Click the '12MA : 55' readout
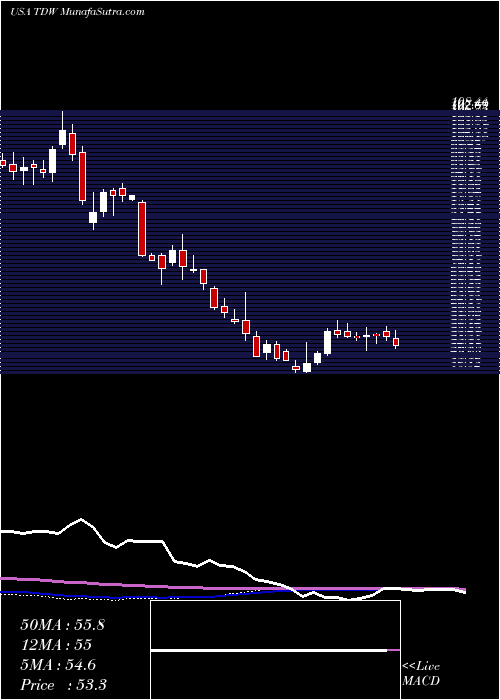The image size is (500, 700). coord(56,645)
